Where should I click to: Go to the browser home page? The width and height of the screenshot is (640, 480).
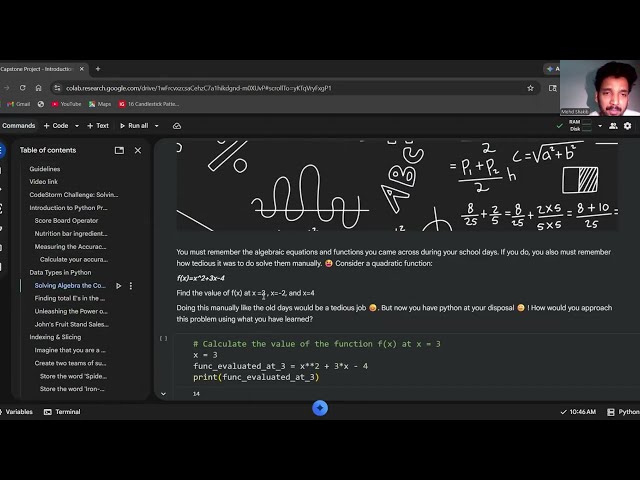coord(38,88)
